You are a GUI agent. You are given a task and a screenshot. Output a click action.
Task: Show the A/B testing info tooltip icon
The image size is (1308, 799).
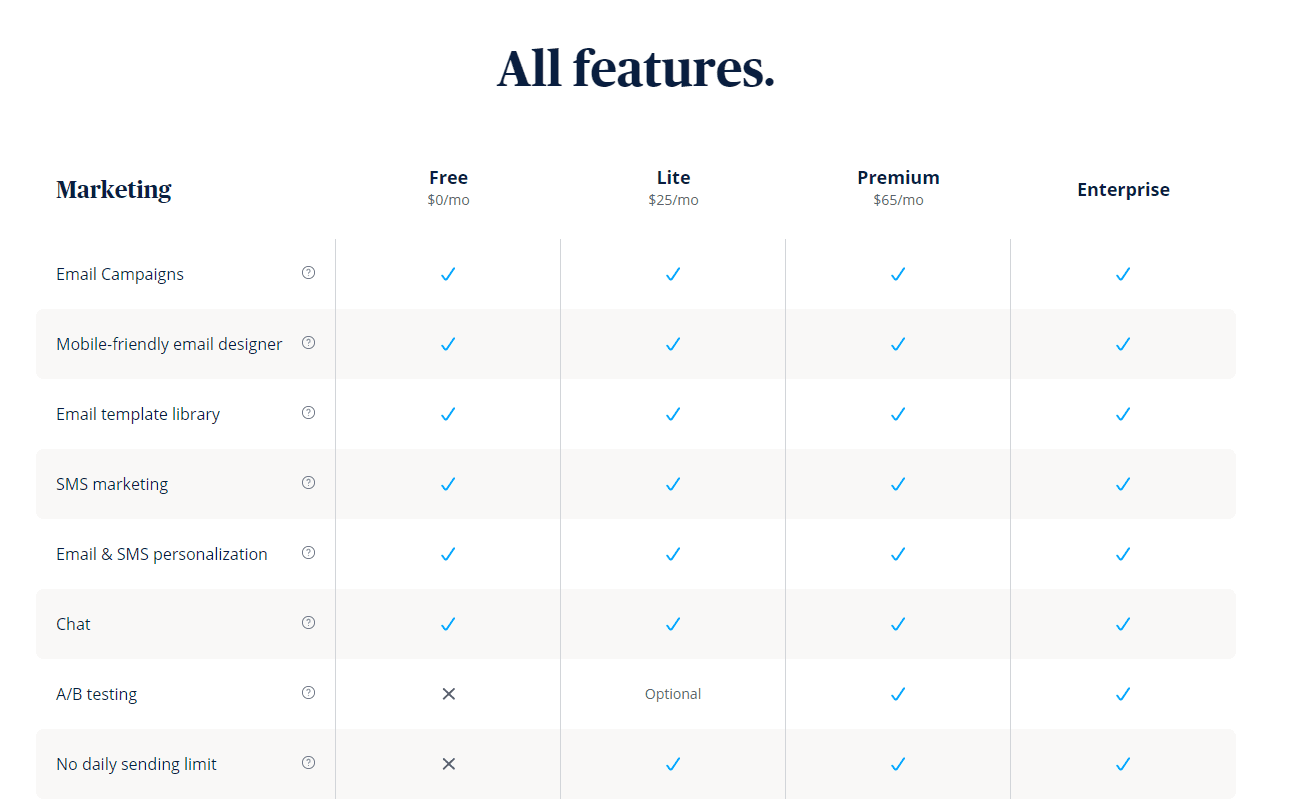pos(308,693)
